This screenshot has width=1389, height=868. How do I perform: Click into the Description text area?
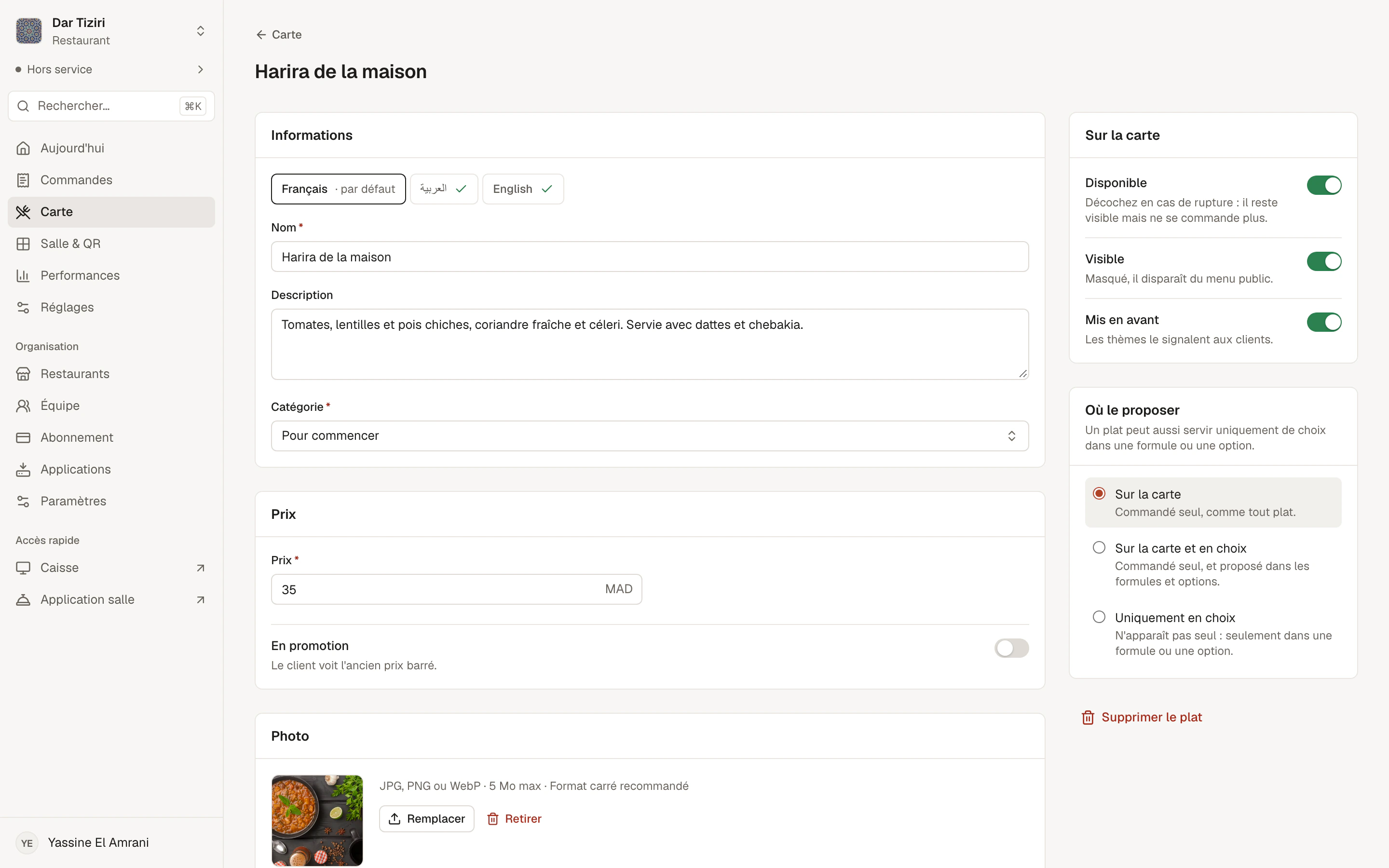(650, 344)
